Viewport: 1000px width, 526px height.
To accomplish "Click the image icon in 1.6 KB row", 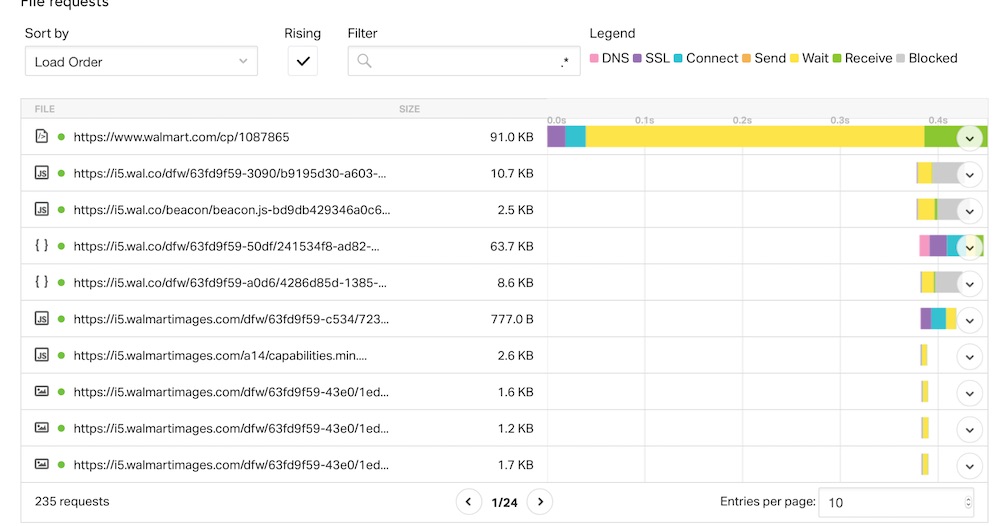I will (41, 391).
